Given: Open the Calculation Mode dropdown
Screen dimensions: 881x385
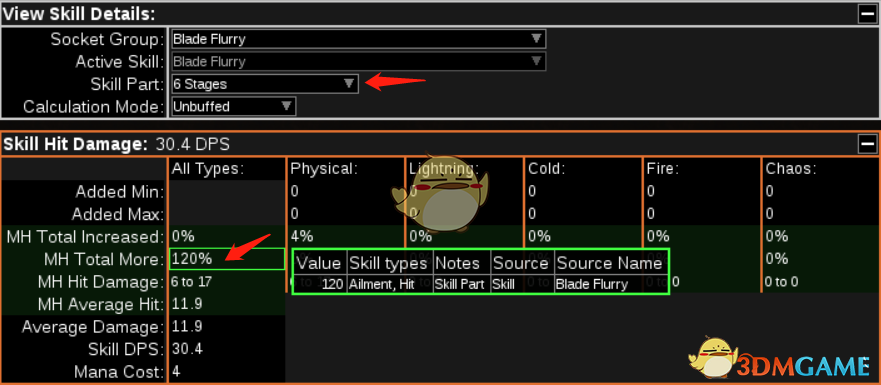Looking at the screenshot, I should click(x=234, y=106).
